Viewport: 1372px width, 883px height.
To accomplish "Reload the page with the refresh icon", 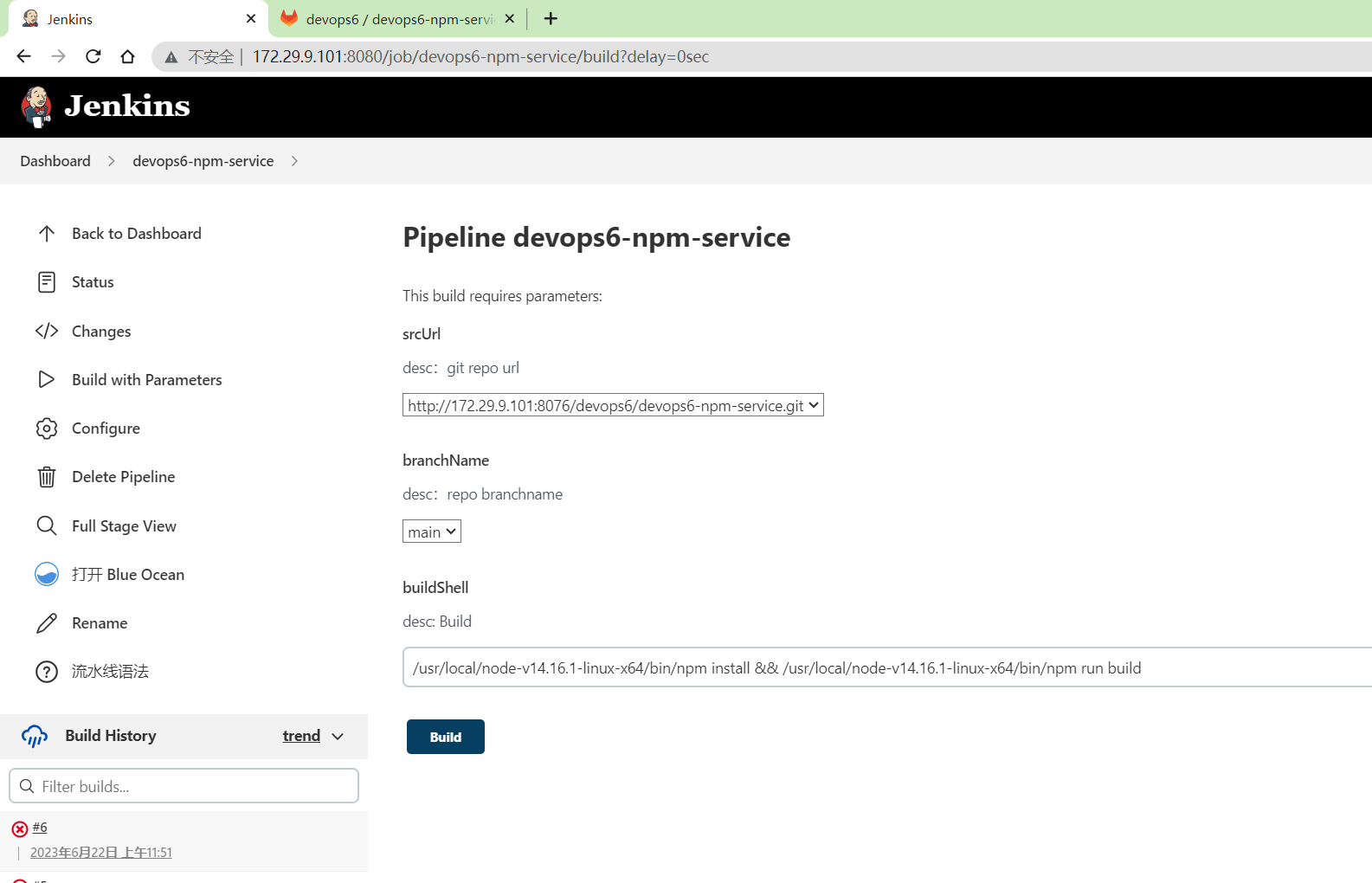I will click(93, 56).
